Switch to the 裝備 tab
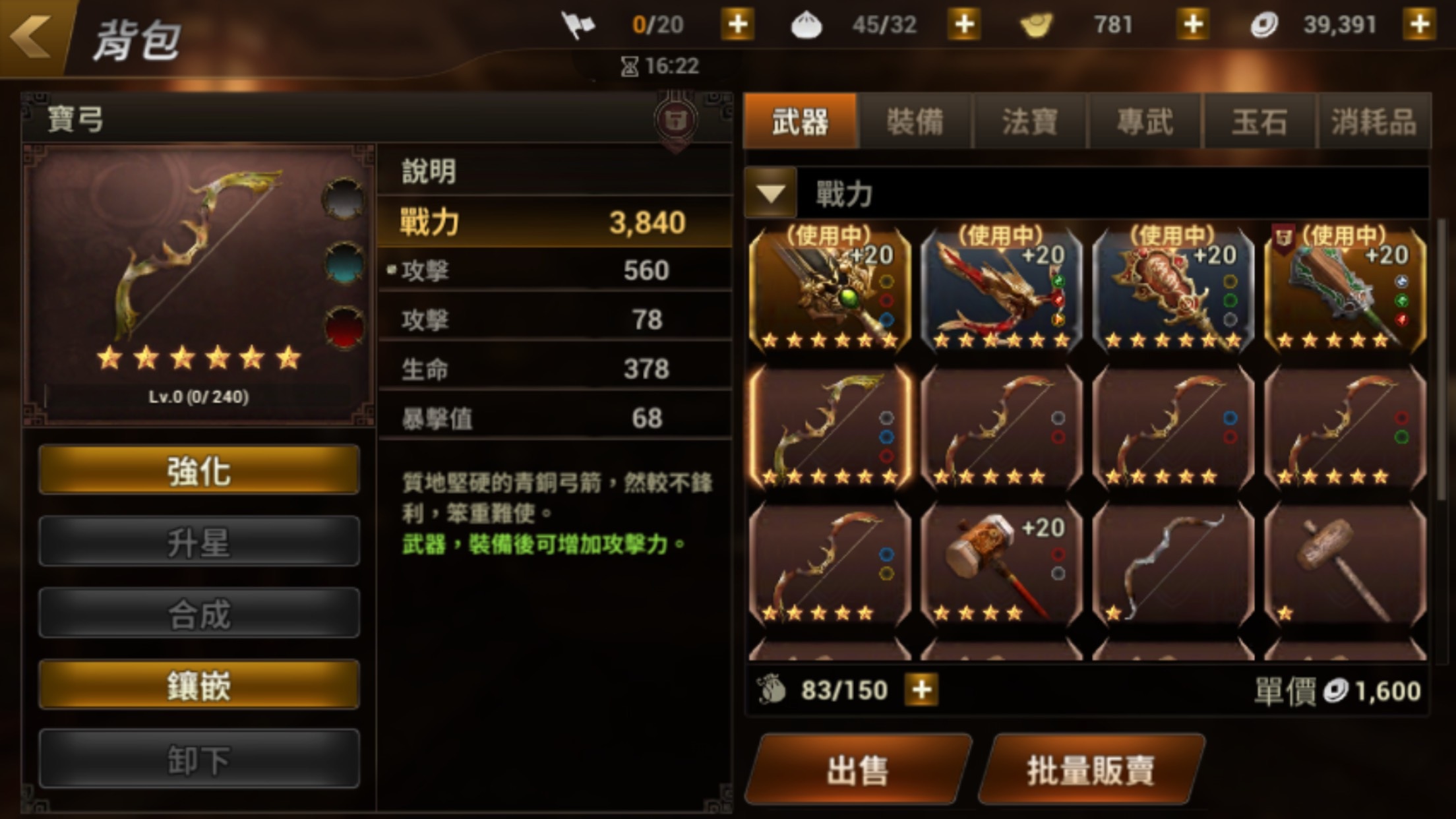The width and height of the screenshot is (1456, 819). point(915,121)
